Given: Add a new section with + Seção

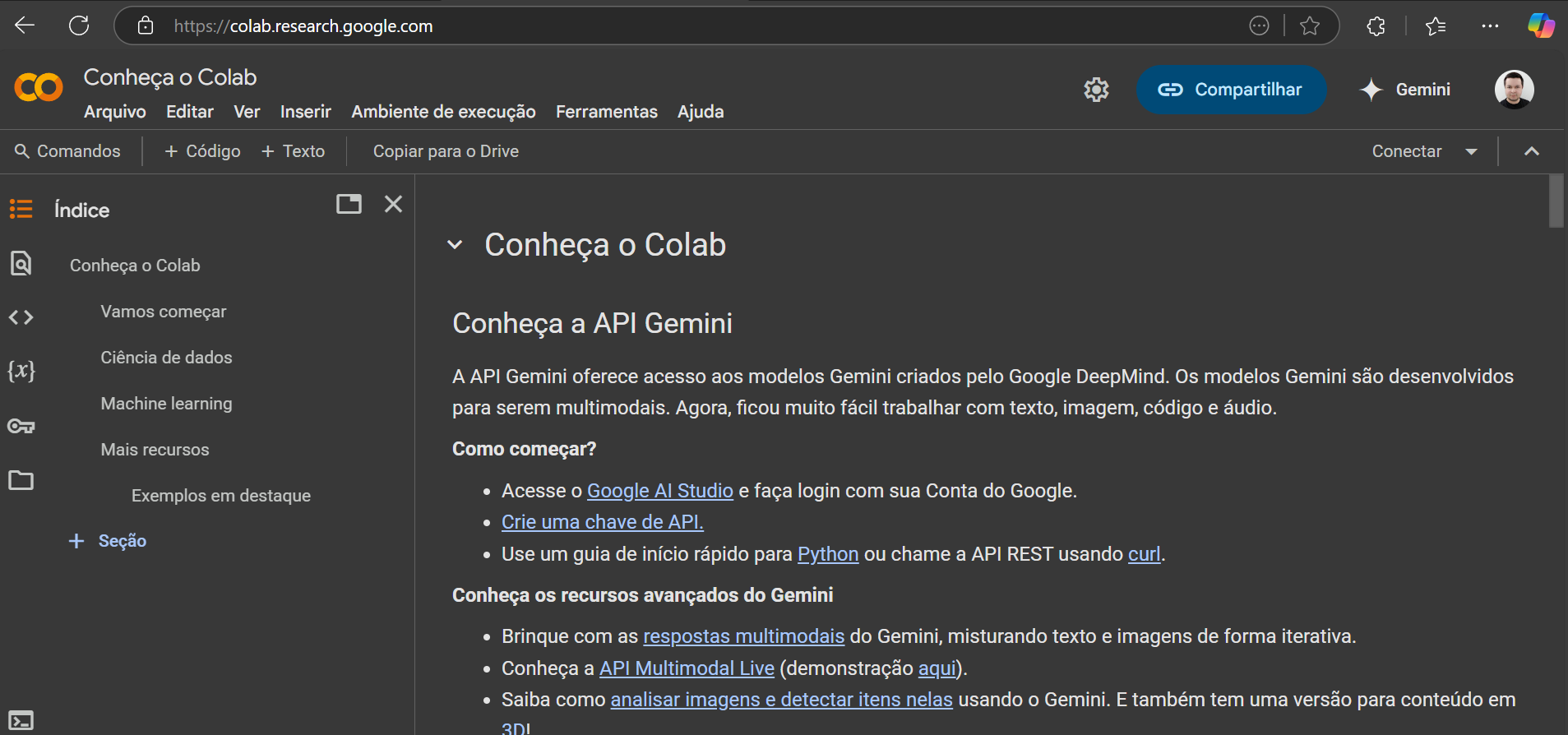Looking at the screenshot, I should point(108,541).
